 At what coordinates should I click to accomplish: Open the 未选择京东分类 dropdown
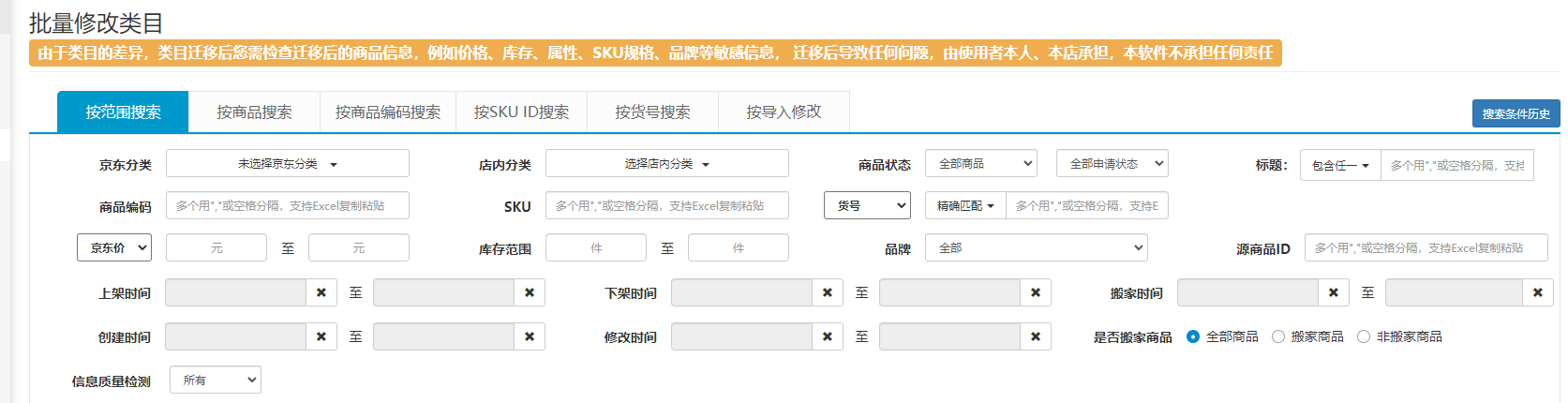click(288, 164)
